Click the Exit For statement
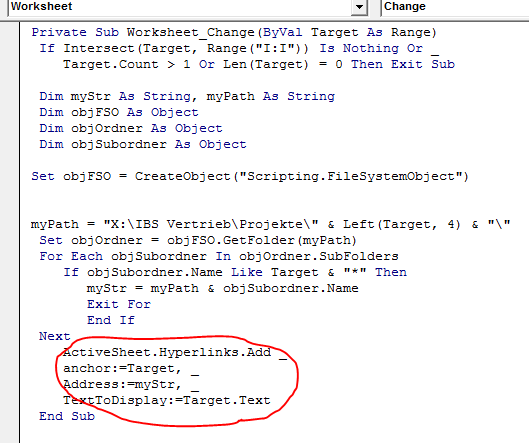 119,304
